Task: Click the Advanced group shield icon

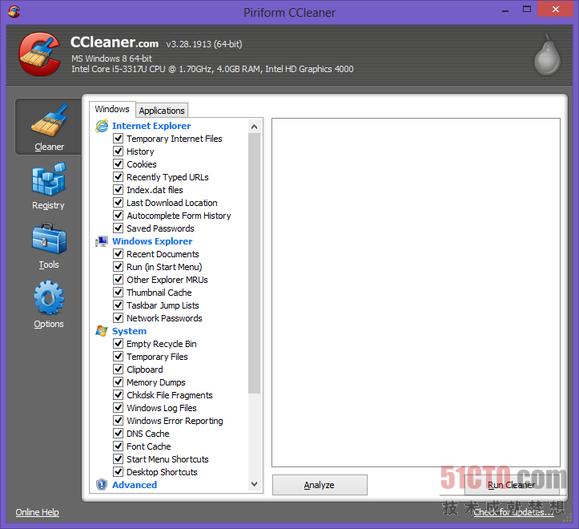Action: [102, 485]
